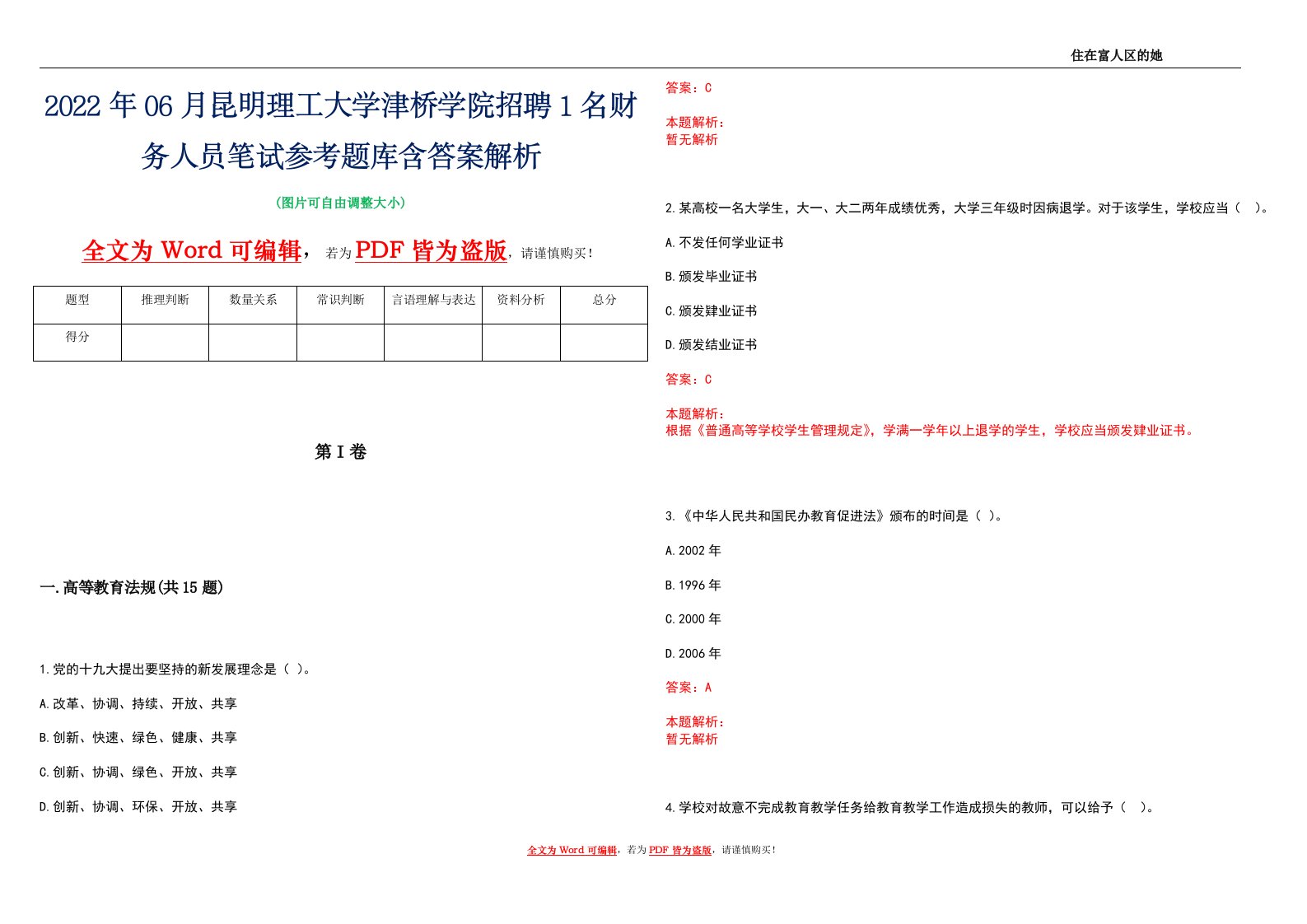Click the empty score cell under 推理判断
Image resolution: width=1307 pixels, height=924 pixels.
click(165, 342)
